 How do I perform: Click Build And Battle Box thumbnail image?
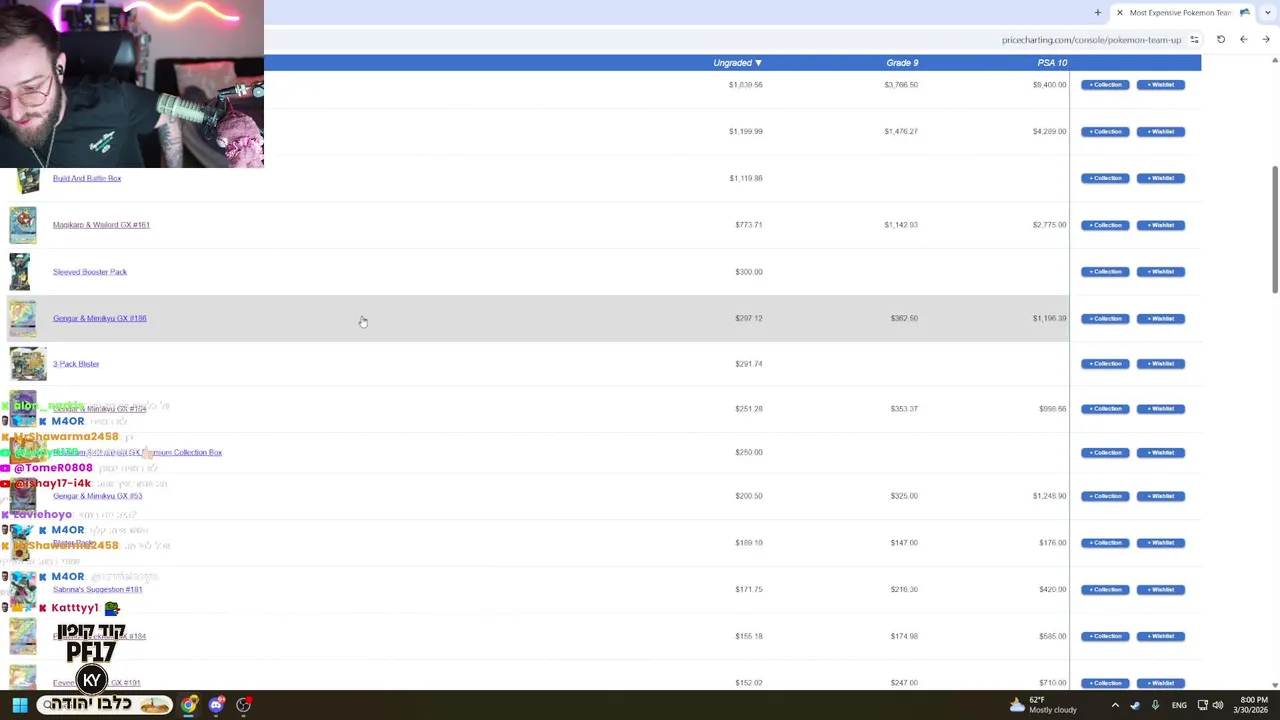(x=28, y=181)
